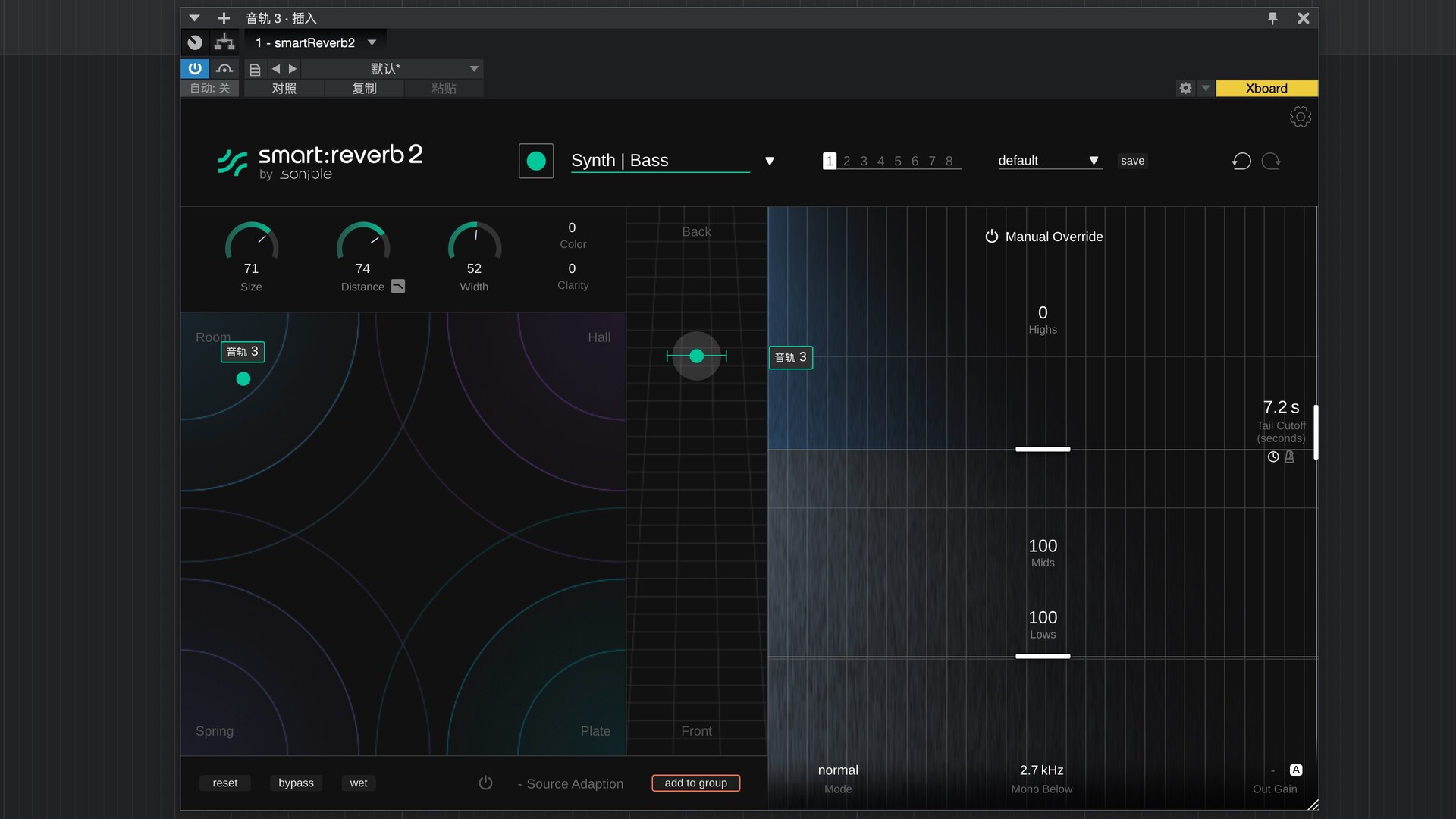This screenshot has height=819, width=1456.
Task: Select state slot 1
Action: point(830,161)
